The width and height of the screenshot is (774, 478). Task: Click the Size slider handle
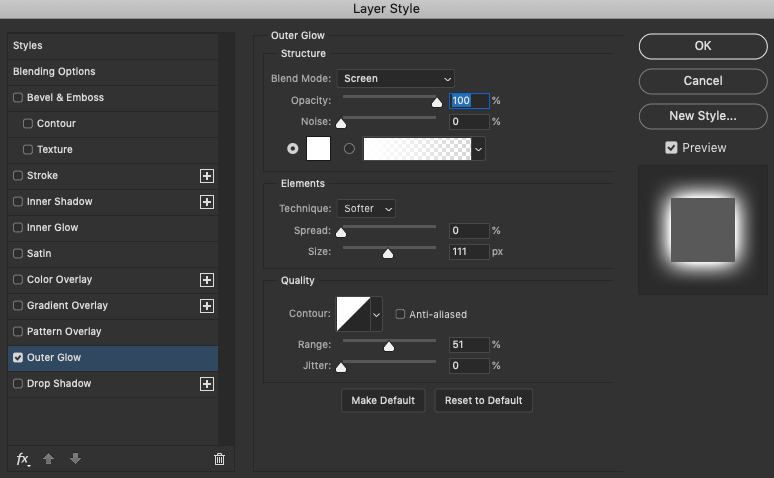(388, 253)
